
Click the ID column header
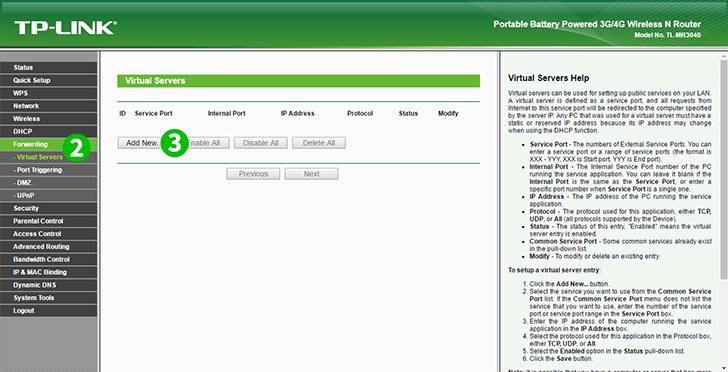[123, 113]
